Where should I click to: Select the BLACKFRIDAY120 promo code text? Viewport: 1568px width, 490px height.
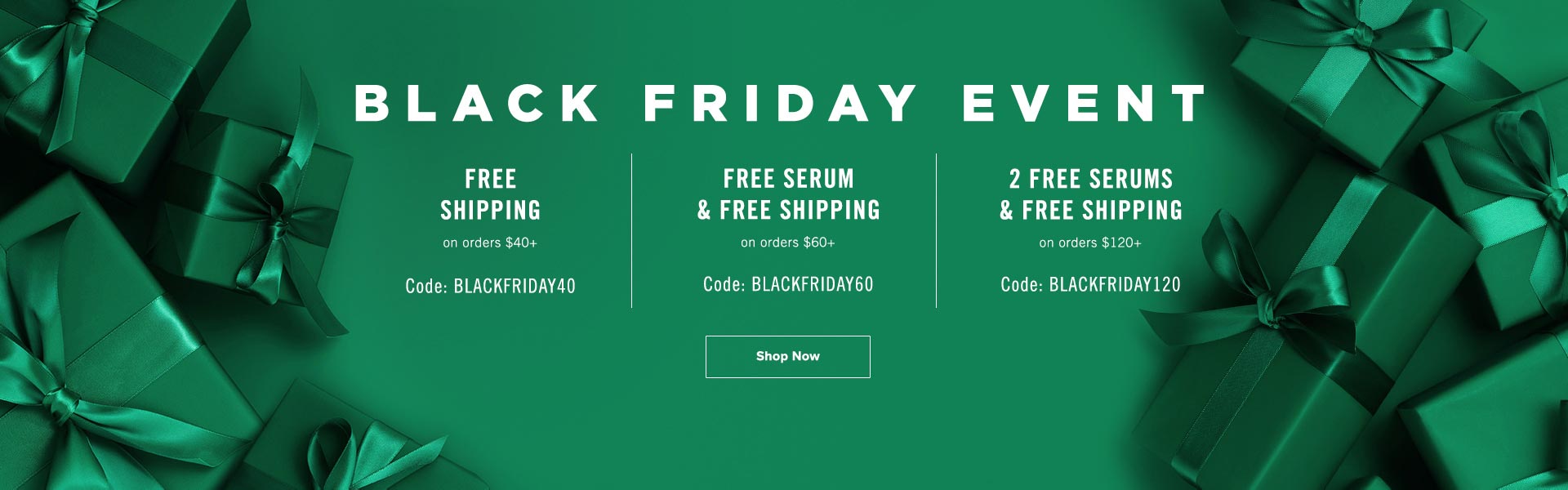1115,285
